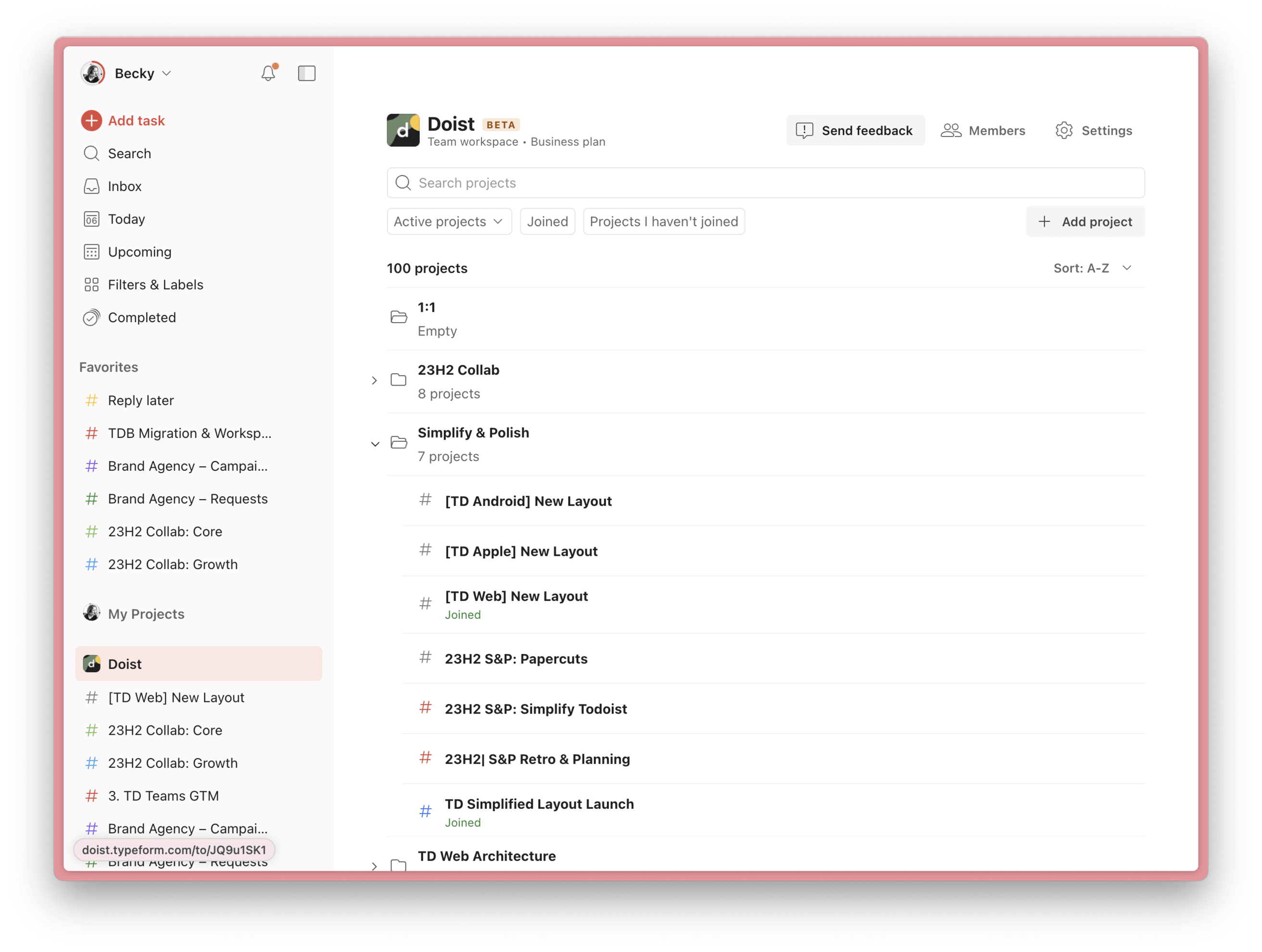1262x952 pixels.
Task: Click blue hash of 23H2 Collab: Growth under Doist
Action: (x=91, y=763)
